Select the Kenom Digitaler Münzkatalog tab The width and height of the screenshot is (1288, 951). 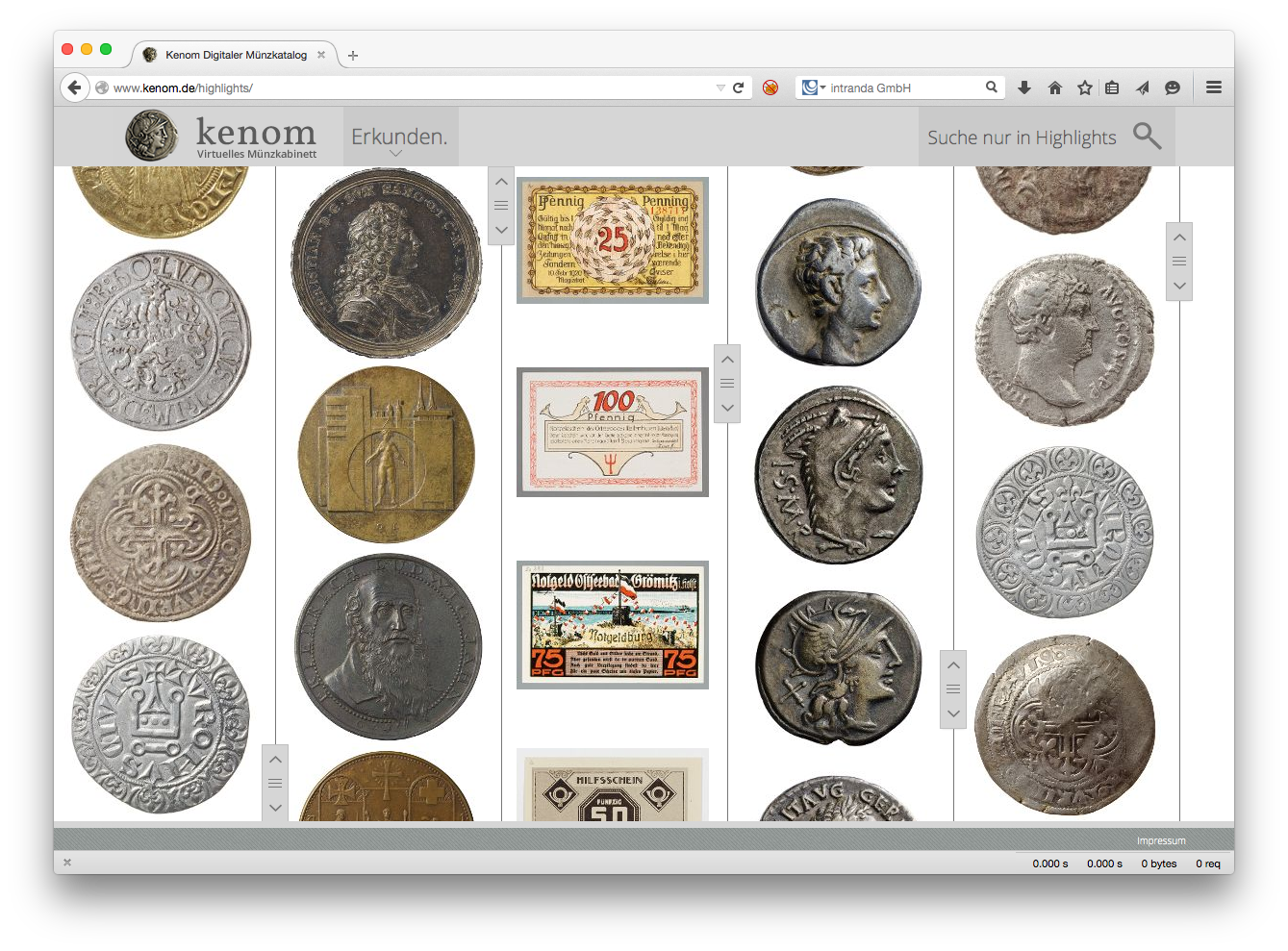pyautogui.click(x=236, y=55)
